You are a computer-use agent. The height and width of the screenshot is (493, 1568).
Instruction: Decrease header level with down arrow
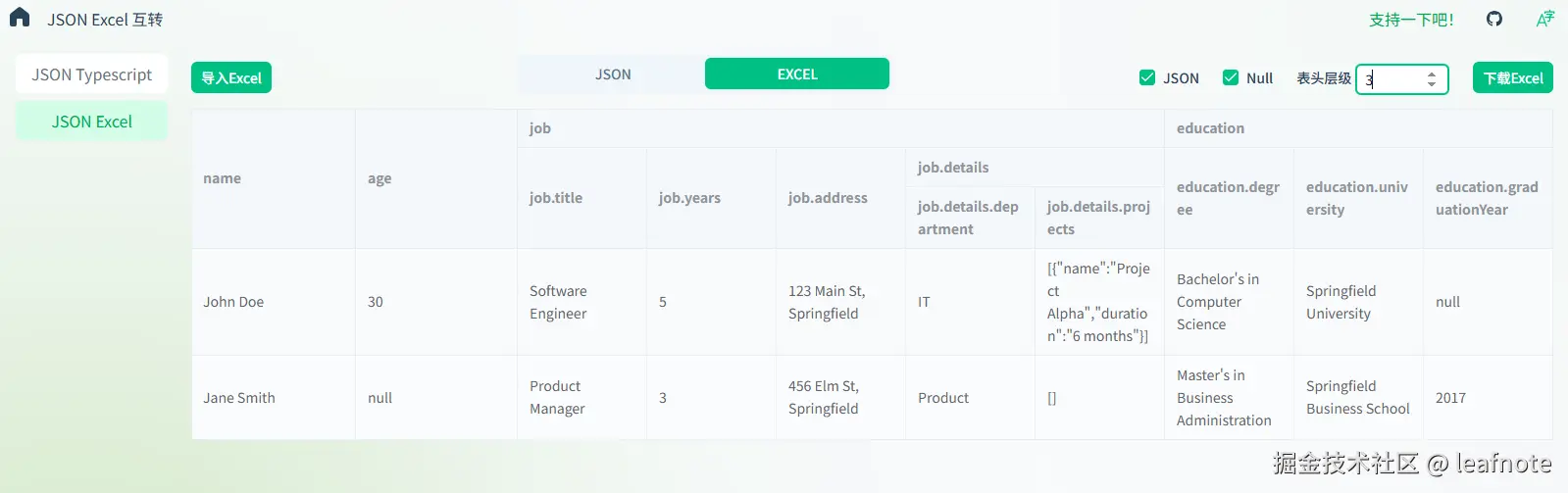click(x=1432, y=84)
